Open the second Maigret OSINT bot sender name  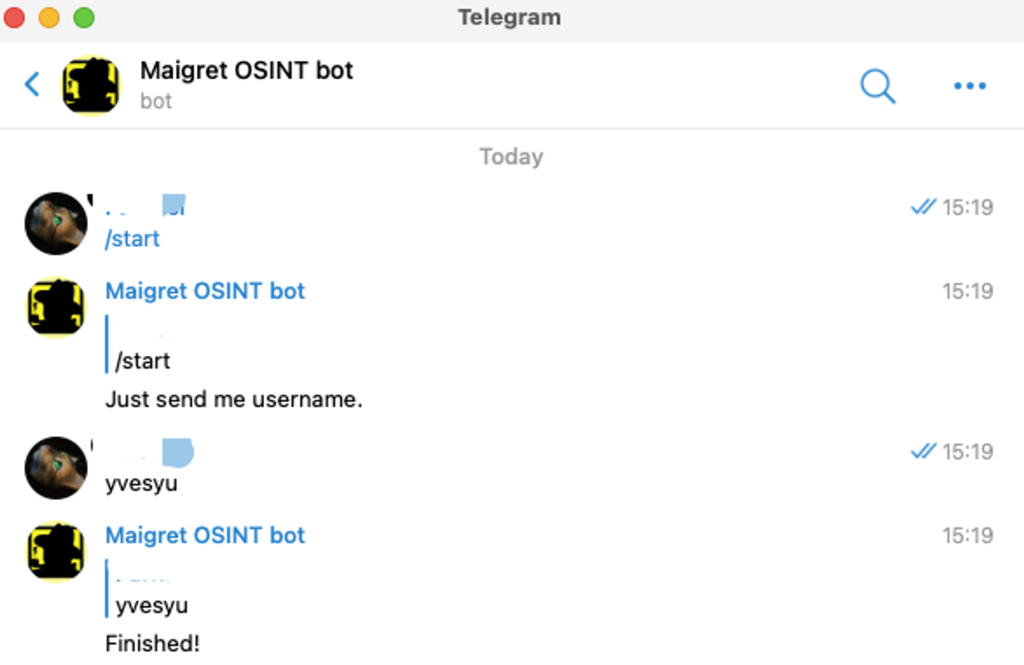click(x=205, y=535)
